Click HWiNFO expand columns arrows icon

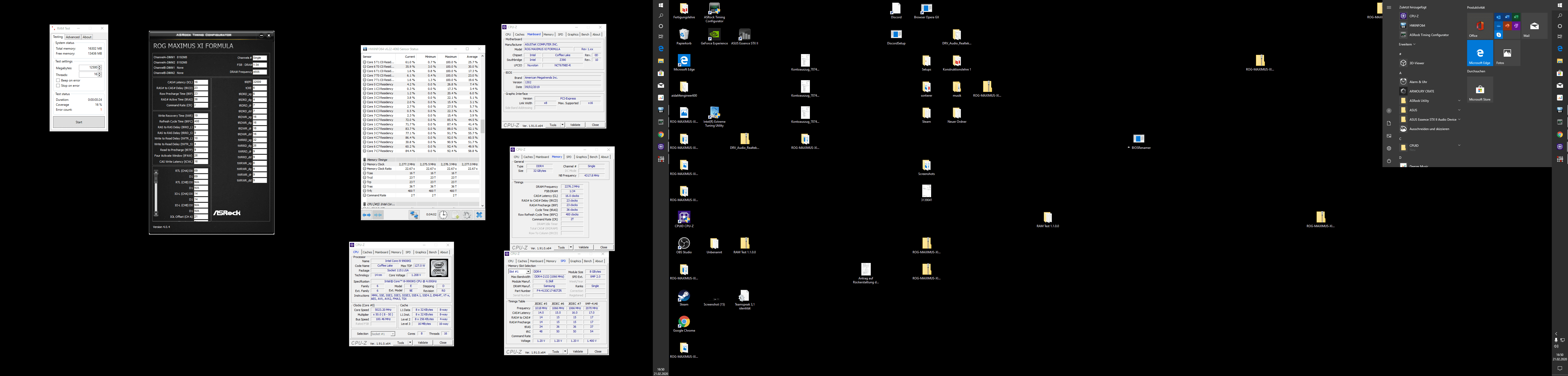[366, 215]
